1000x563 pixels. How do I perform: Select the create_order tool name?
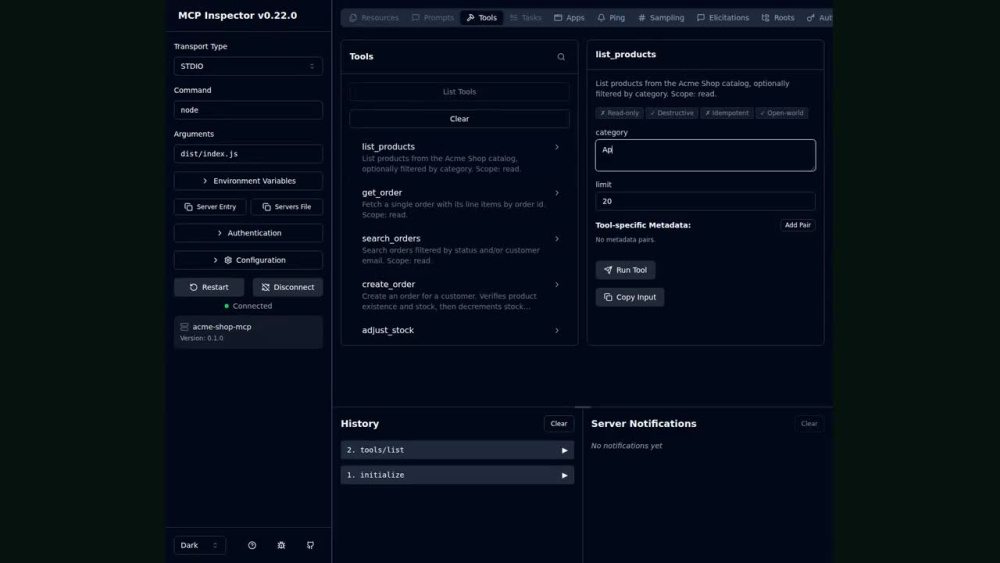coord(388,284)
